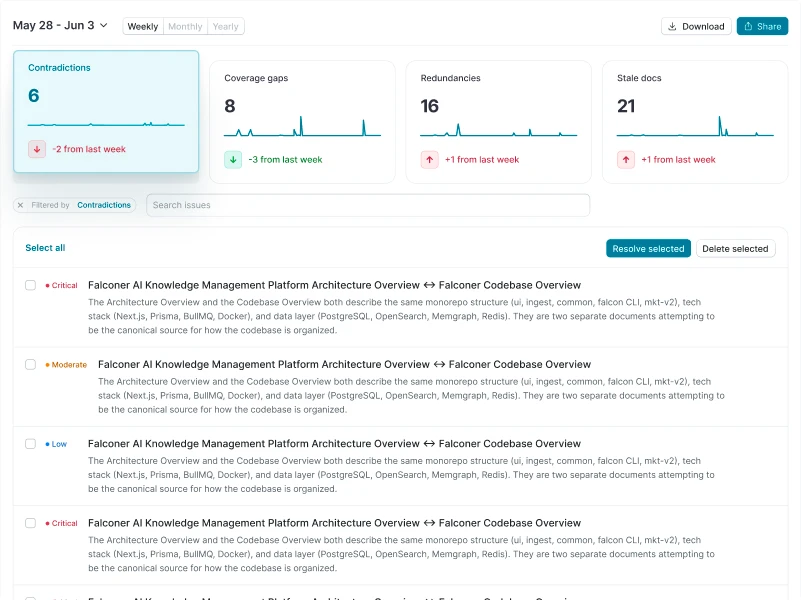
Task: Switch to the Yearly tab
Action: (225, 27)
